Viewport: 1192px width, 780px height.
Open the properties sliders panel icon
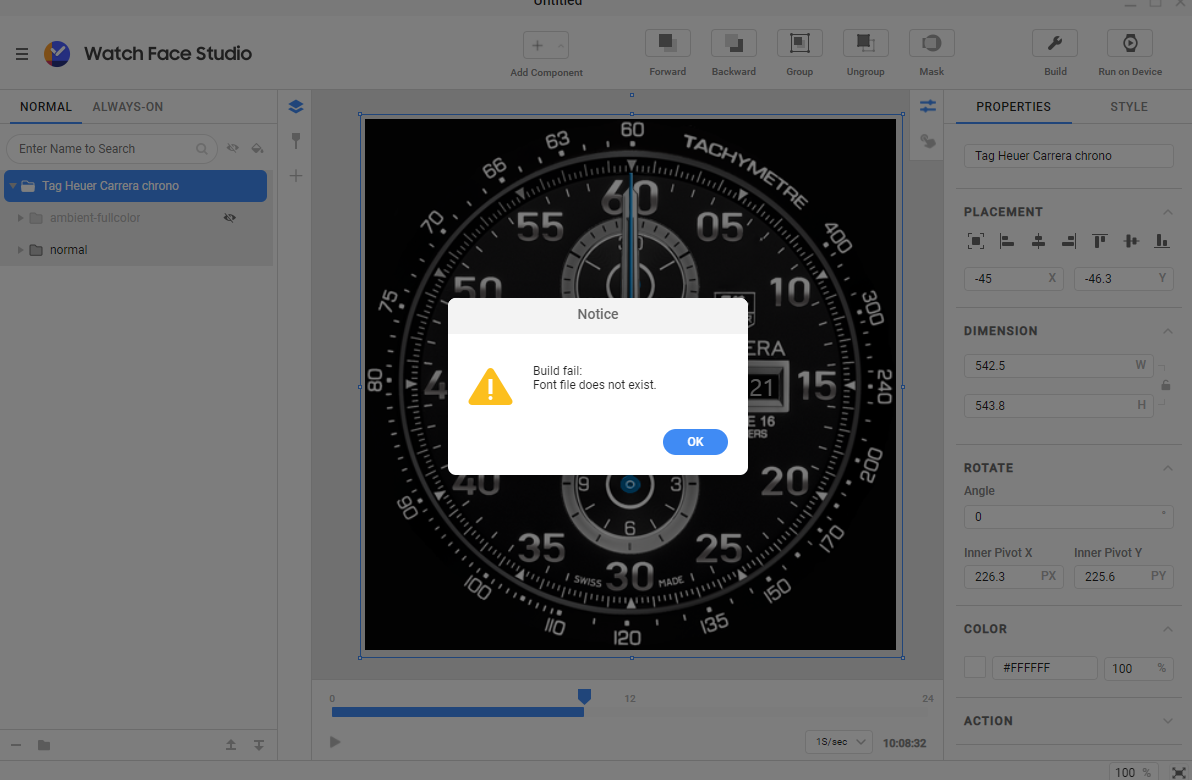pos(927,106)
